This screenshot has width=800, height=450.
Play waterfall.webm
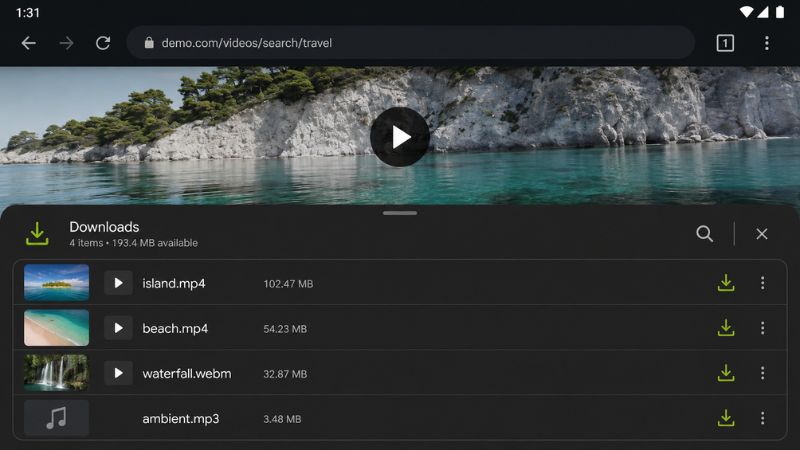click(x=118, y=373)
